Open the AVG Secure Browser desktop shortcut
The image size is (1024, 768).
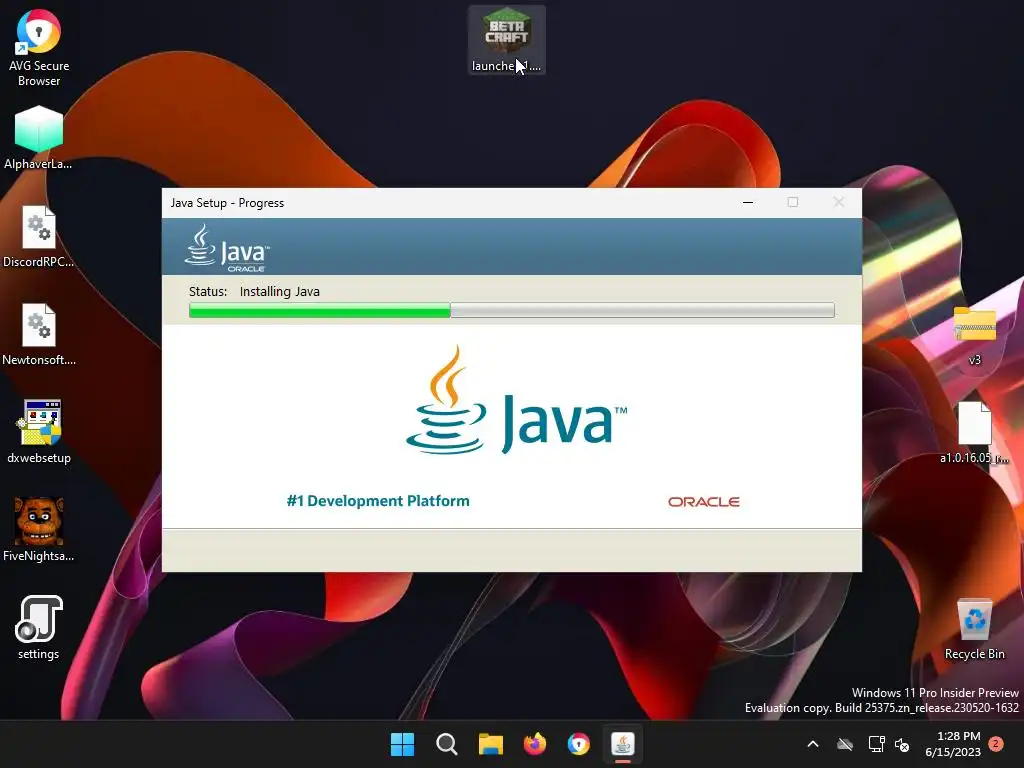[x=39, y=48]
